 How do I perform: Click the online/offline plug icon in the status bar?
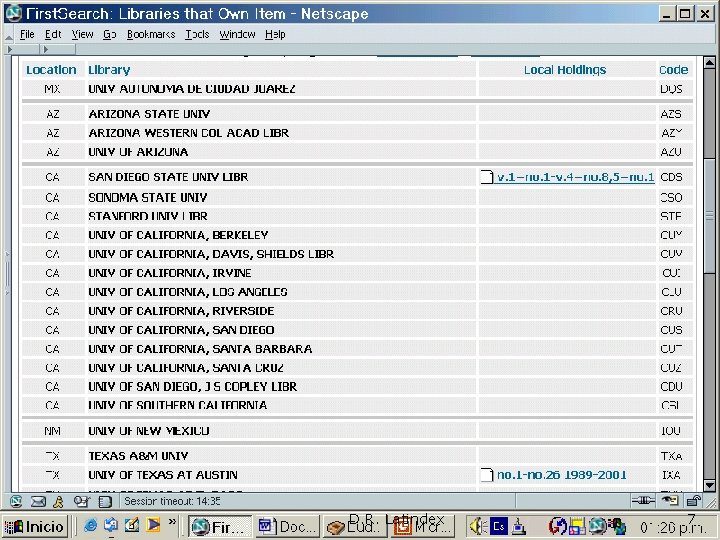[642, 501]
